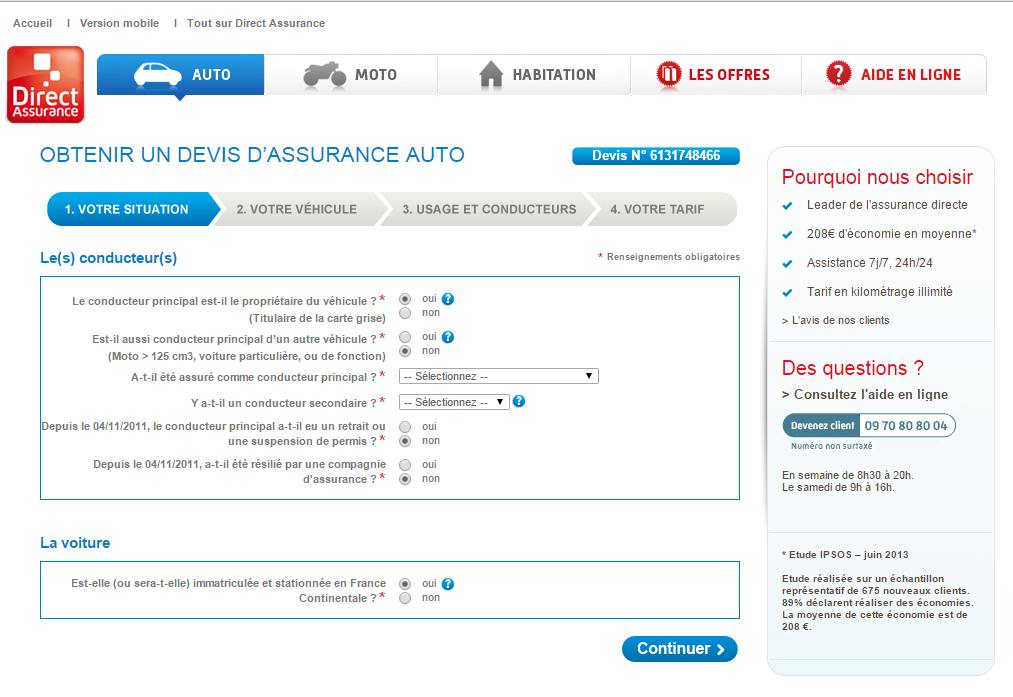The image size is (1013, 697).
Task: Go to step 3. USAGE ET CONDUCTEURS
Action: (489, 209)
